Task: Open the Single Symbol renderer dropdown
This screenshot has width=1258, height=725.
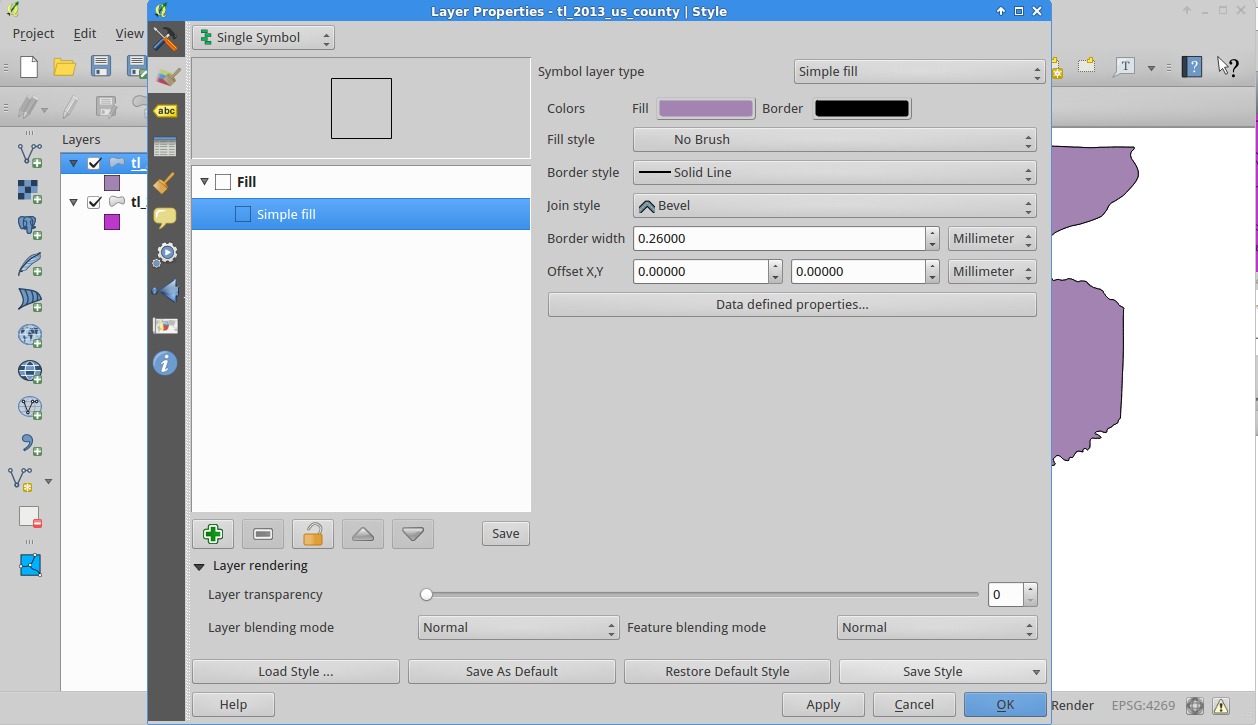Action: 263,38
